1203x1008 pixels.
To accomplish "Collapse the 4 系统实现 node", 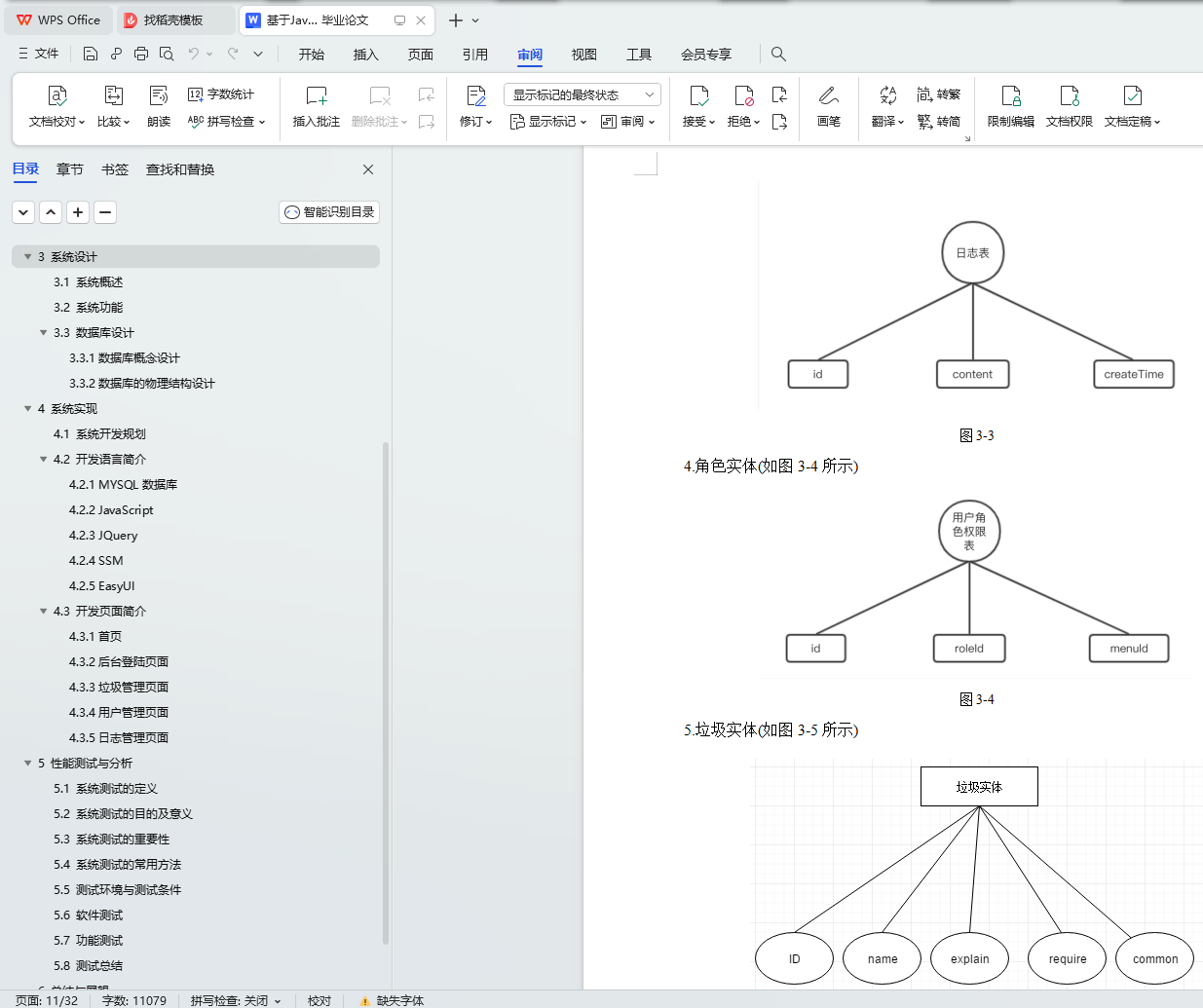I will [27, 409].
